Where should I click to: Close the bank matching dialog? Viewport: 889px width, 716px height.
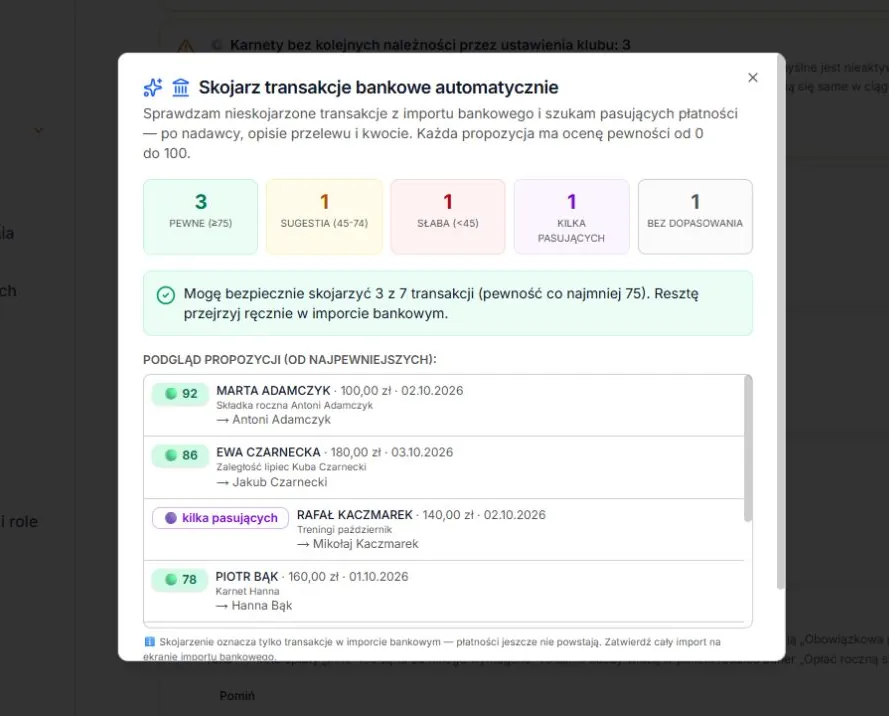pos(752,78)
